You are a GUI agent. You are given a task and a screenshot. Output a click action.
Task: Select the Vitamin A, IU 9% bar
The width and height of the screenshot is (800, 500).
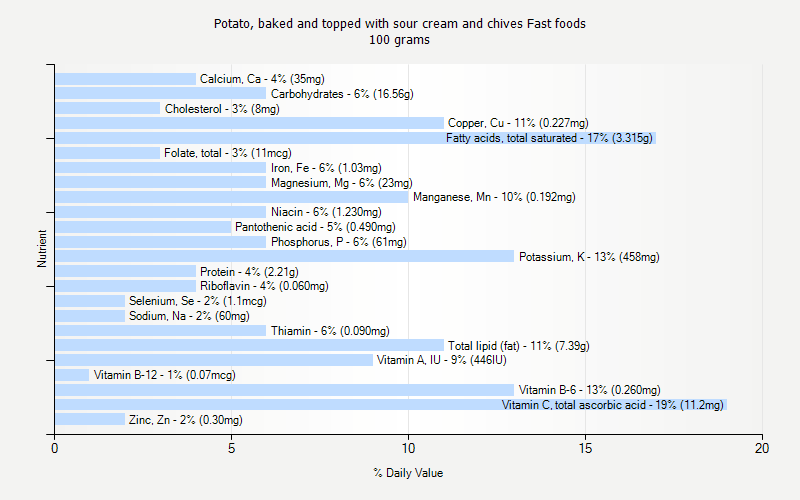[x=214, y=360]
